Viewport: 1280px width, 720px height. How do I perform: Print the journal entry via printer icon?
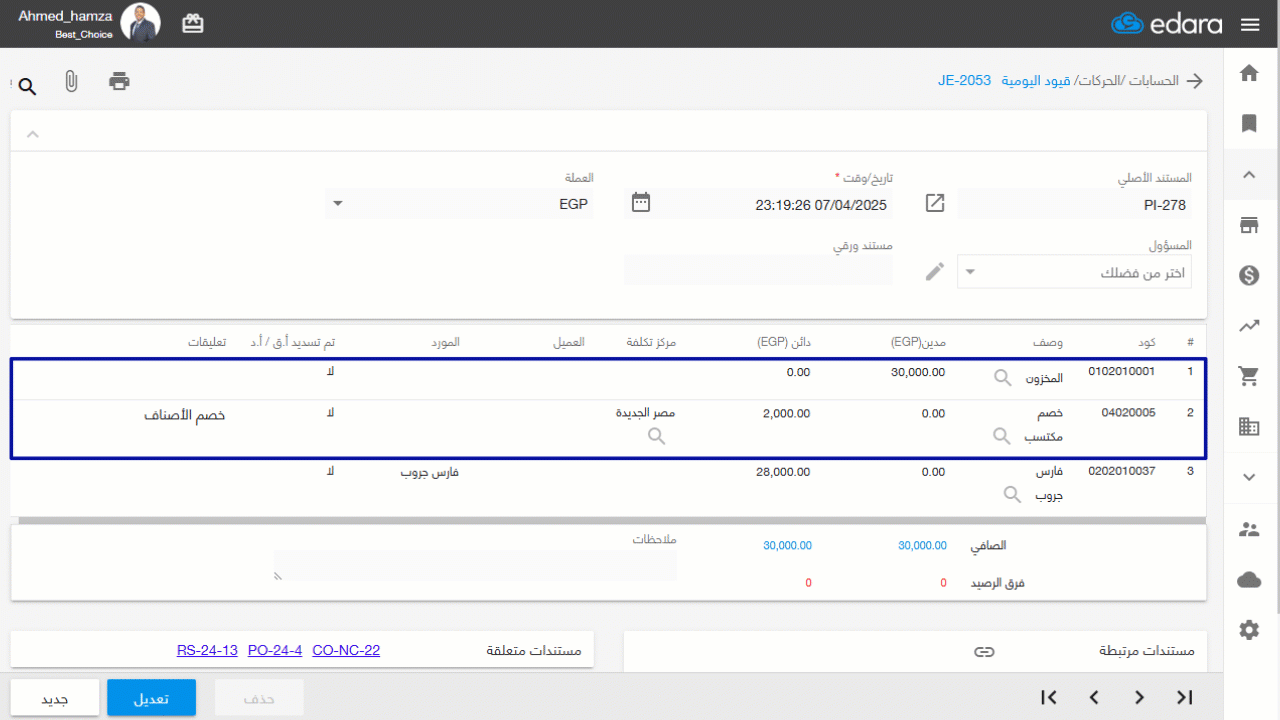point(120,81)
